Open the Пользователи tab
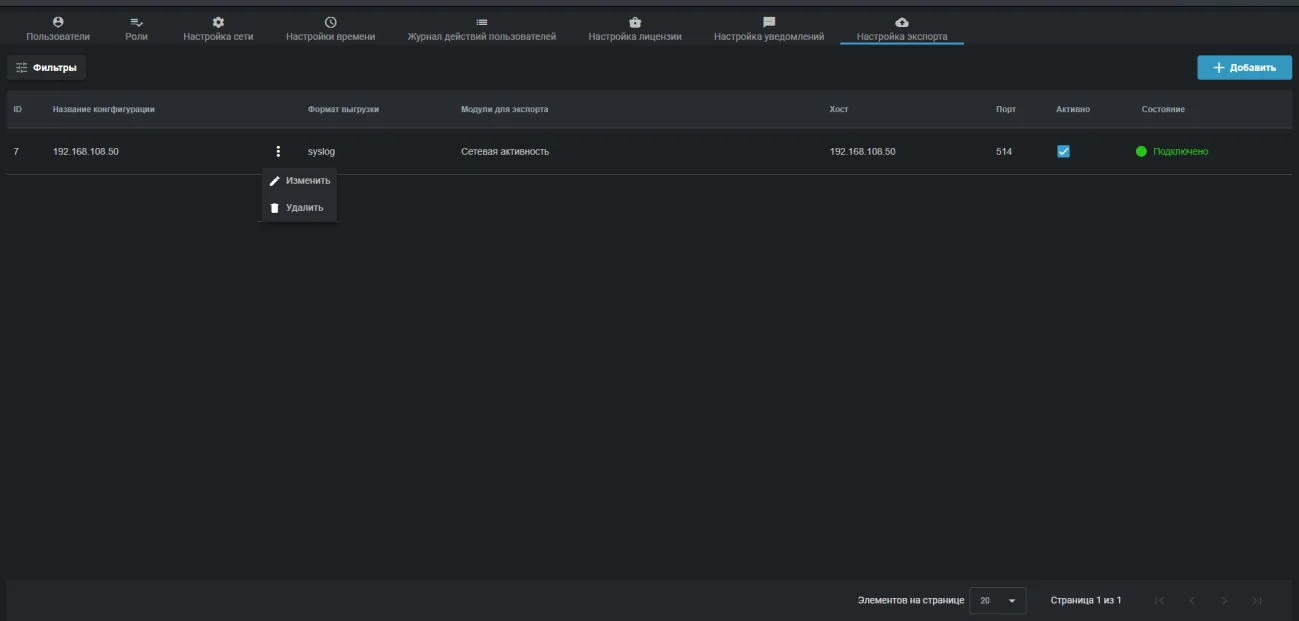This screenshot has height=621, width=1299. tap(58, 29)
